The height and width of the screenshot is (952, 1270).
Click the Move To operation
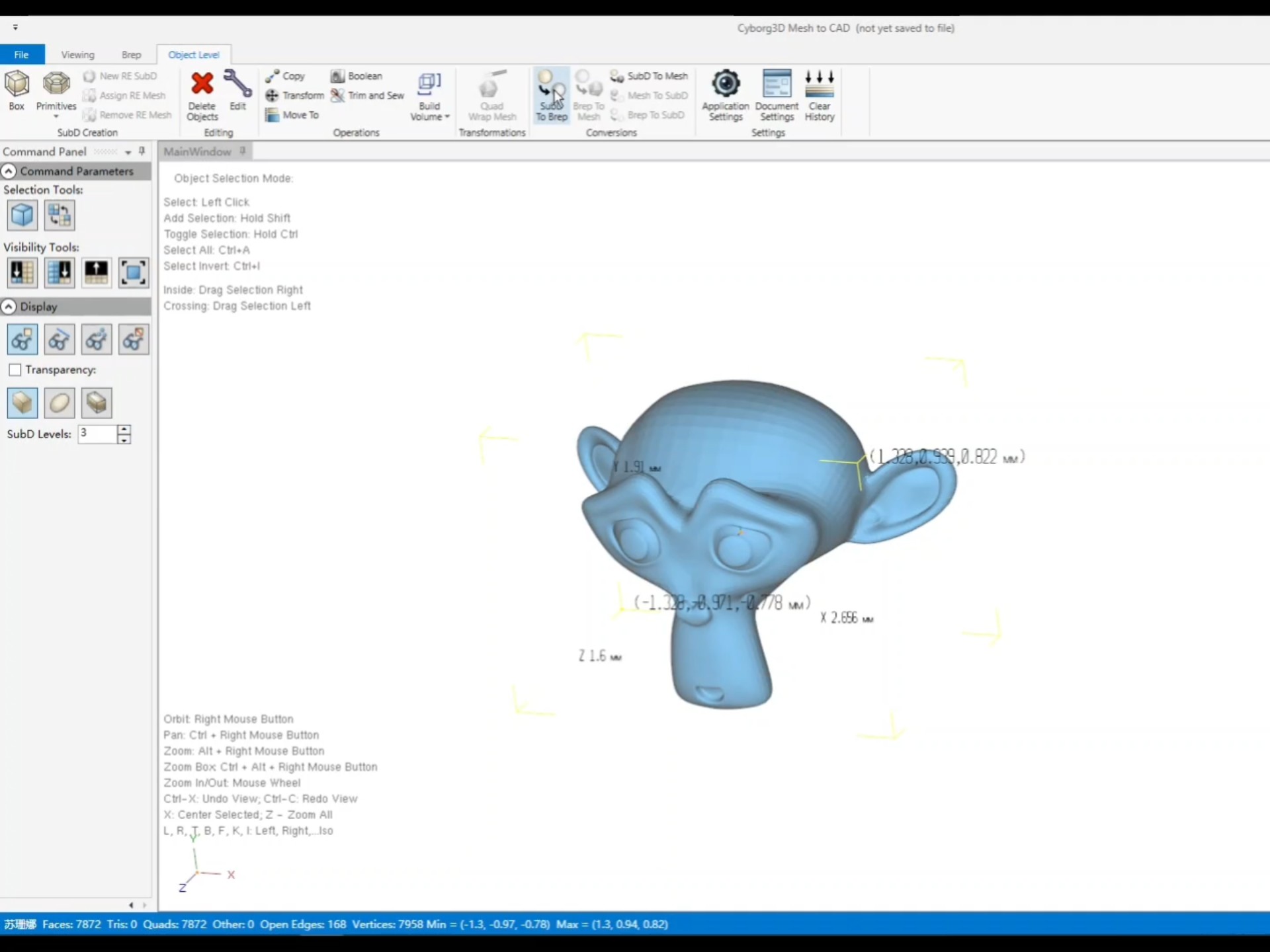click(x=292, y=114)
